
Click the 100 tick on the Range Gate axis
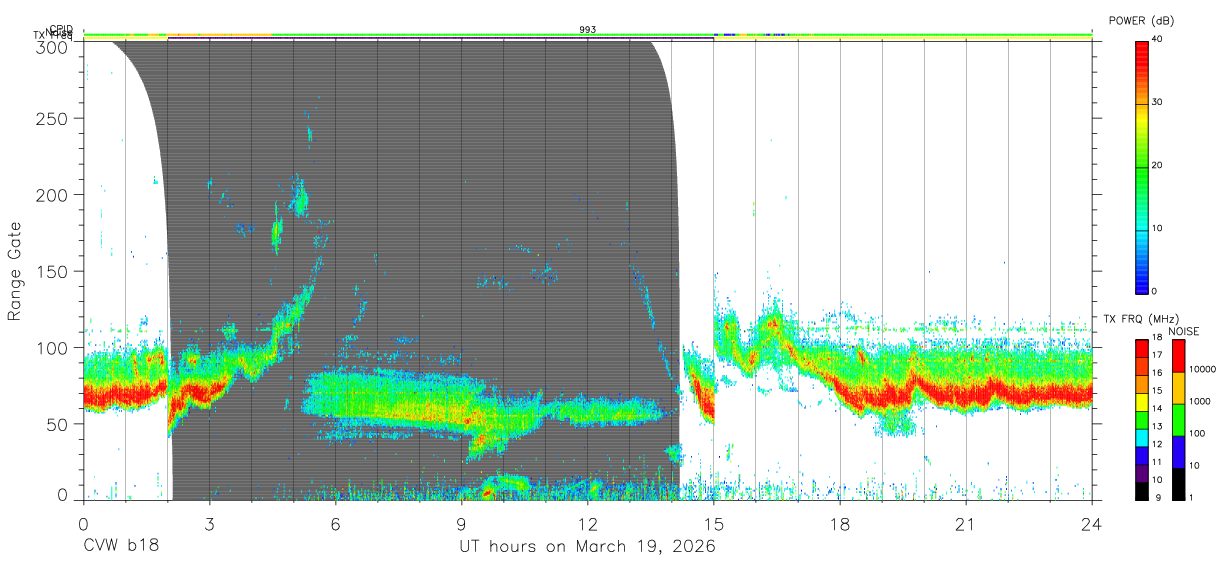coord(54,347)
